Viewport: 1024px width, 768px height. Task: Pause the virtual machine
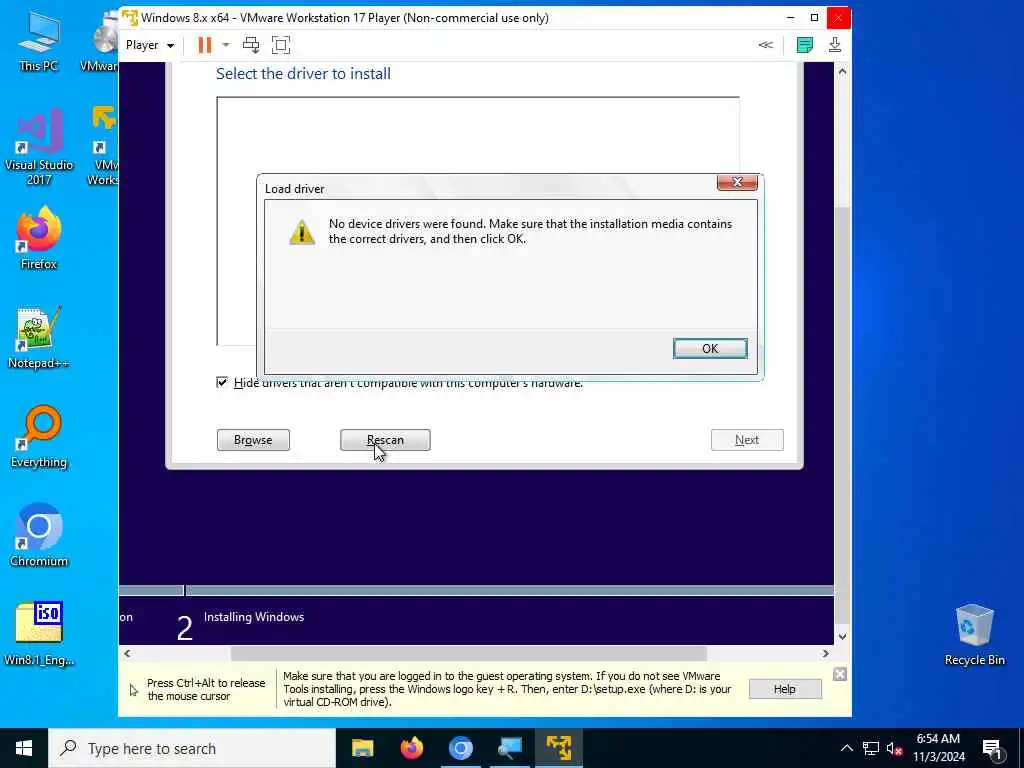click(204, 45)
